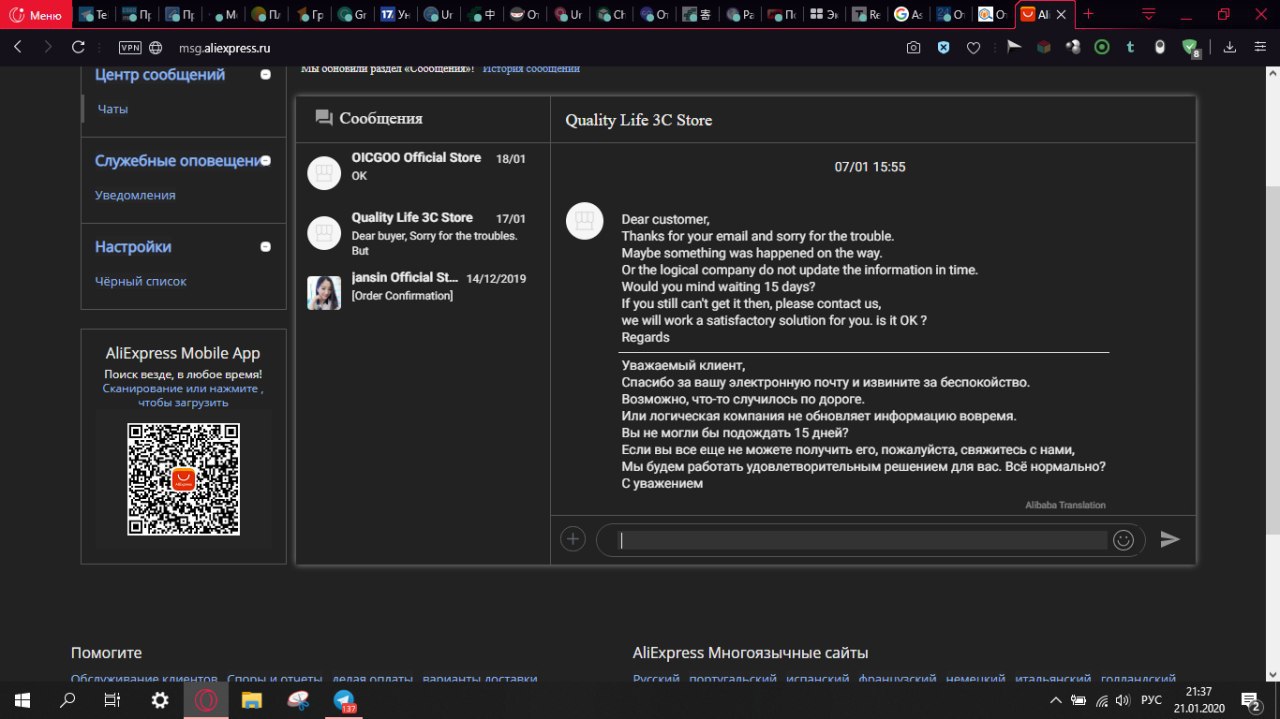This screenshot has width=1280, height=719.
Task: Collapse the Центр сообщений section
Action: coord(265,74)
